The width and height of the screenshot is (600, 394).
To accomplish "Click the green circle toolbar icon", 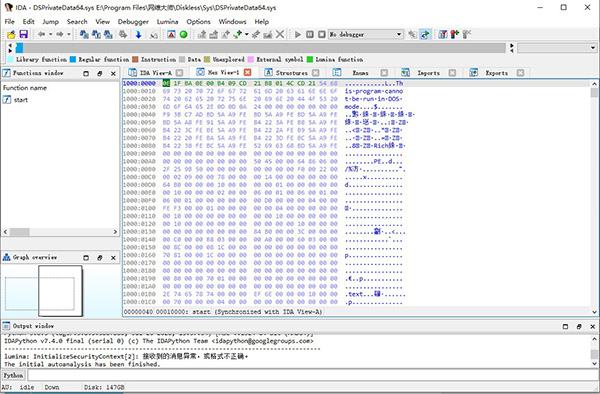I will [184, 34].
